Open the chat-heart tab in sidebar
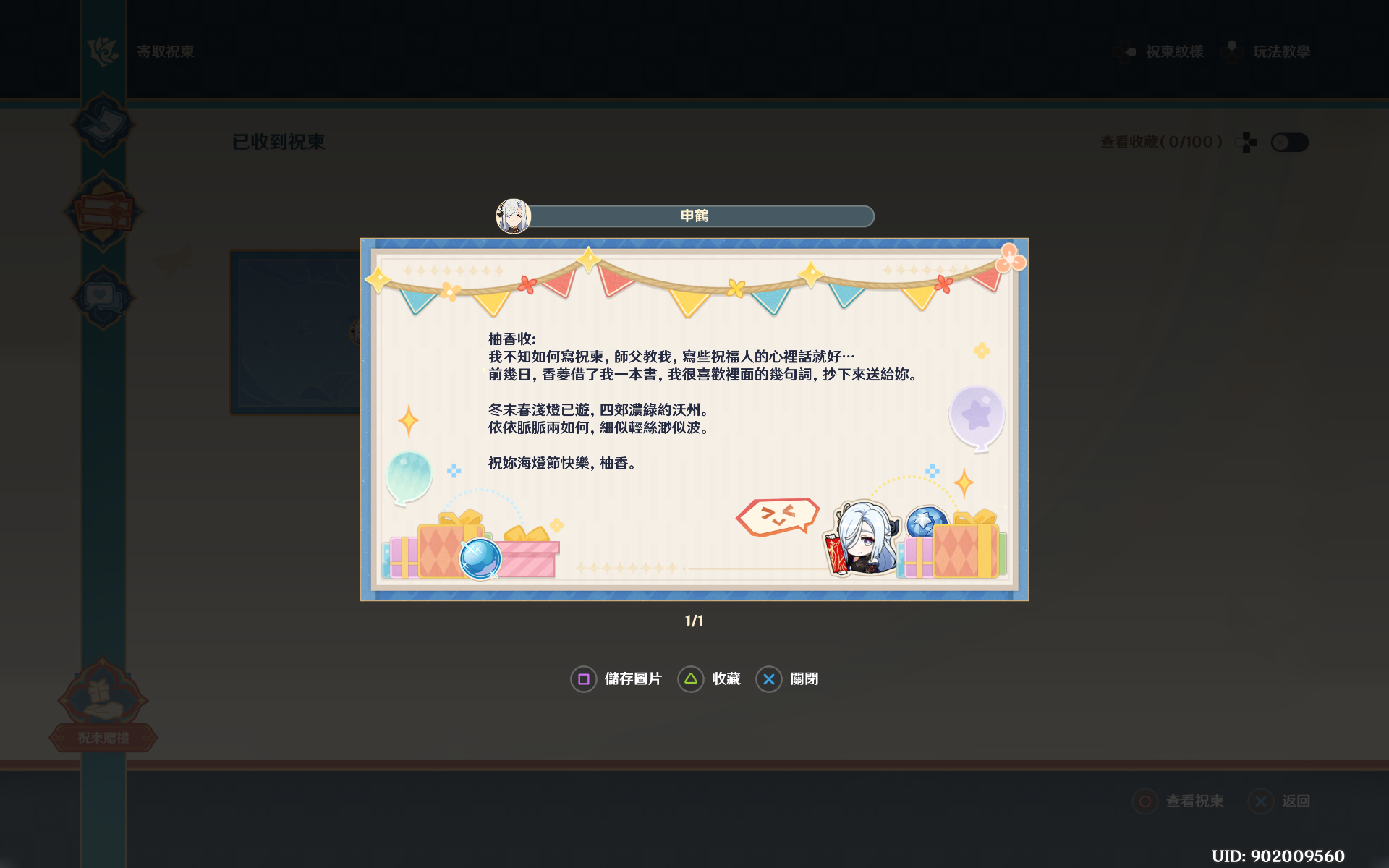1389x868 pixels. click(x=103, y=297)
